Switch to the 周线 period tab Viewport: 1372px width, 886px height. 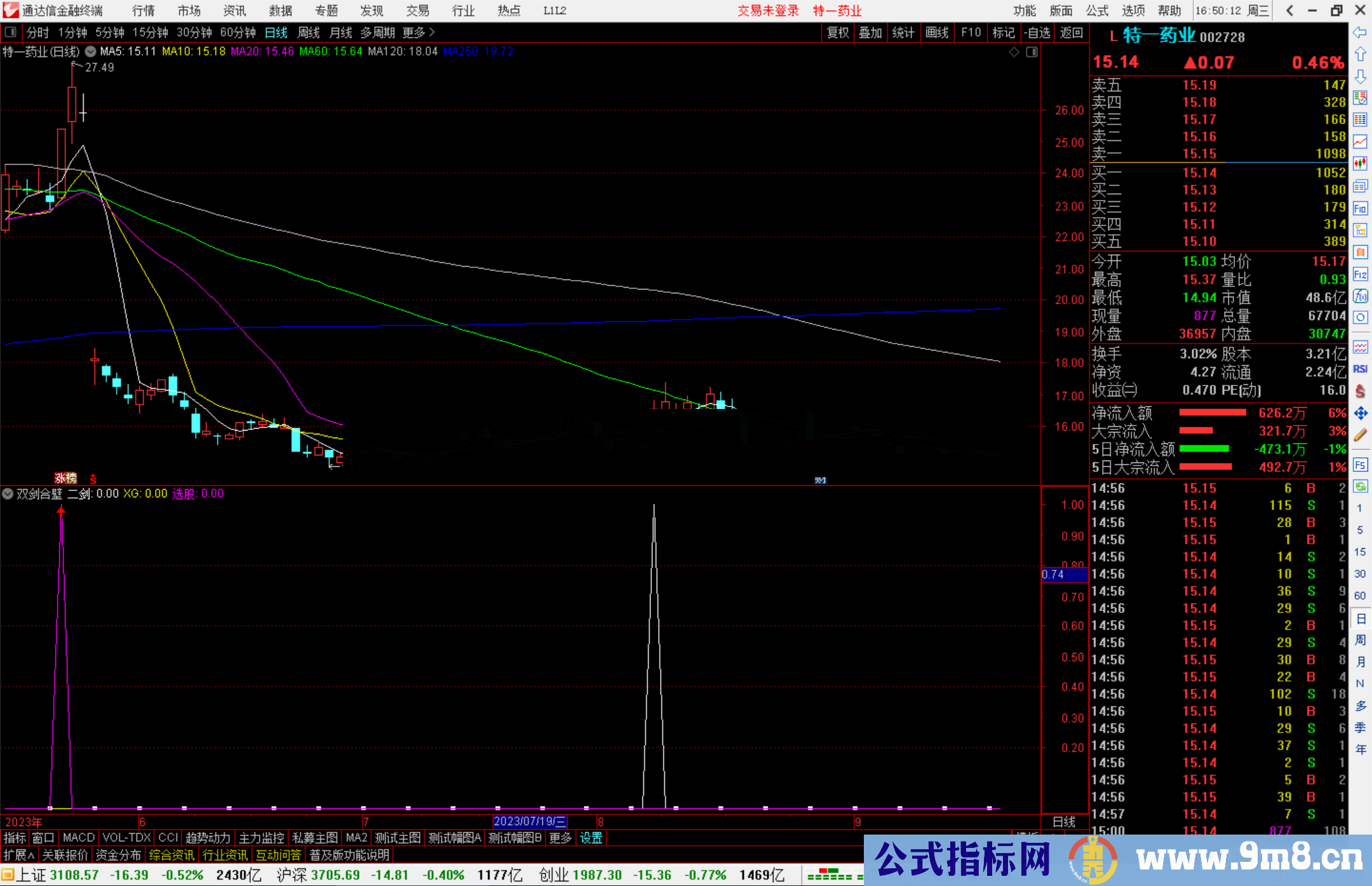pos(309,32)
